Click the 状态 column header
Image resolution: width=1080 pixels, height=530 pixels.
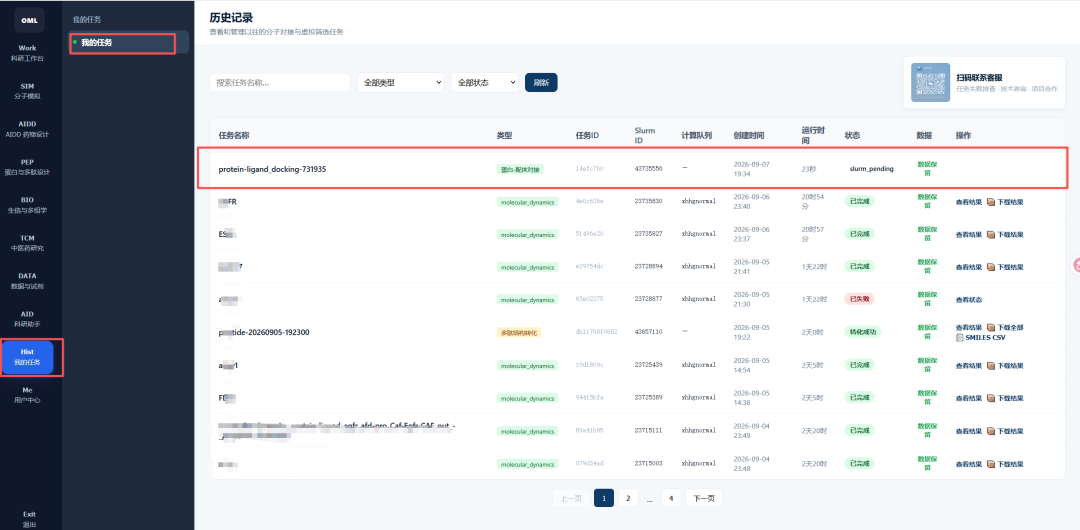[x=852, y=136]
